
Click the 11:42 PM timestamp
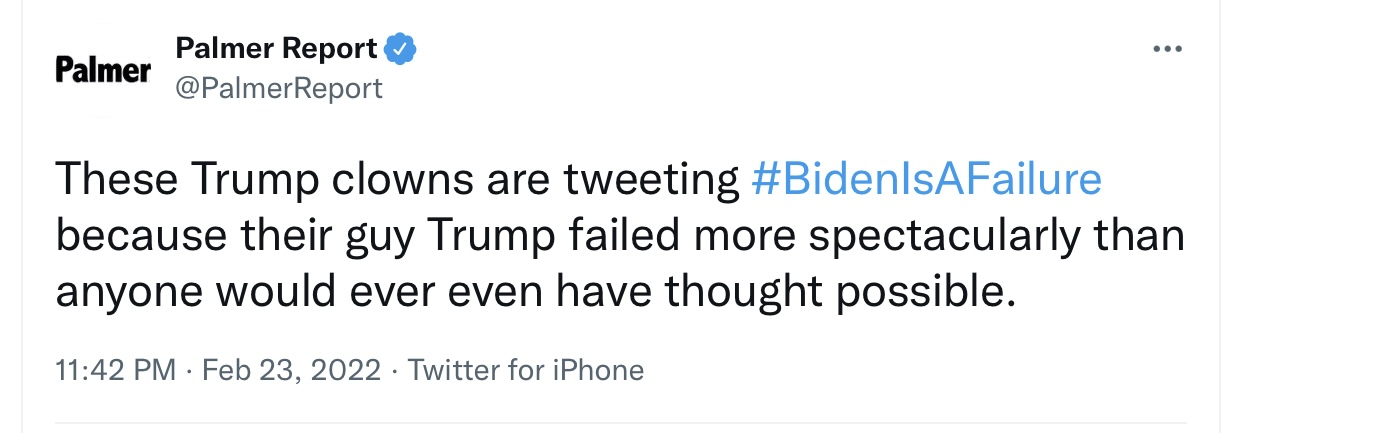(x=117, y=370)
